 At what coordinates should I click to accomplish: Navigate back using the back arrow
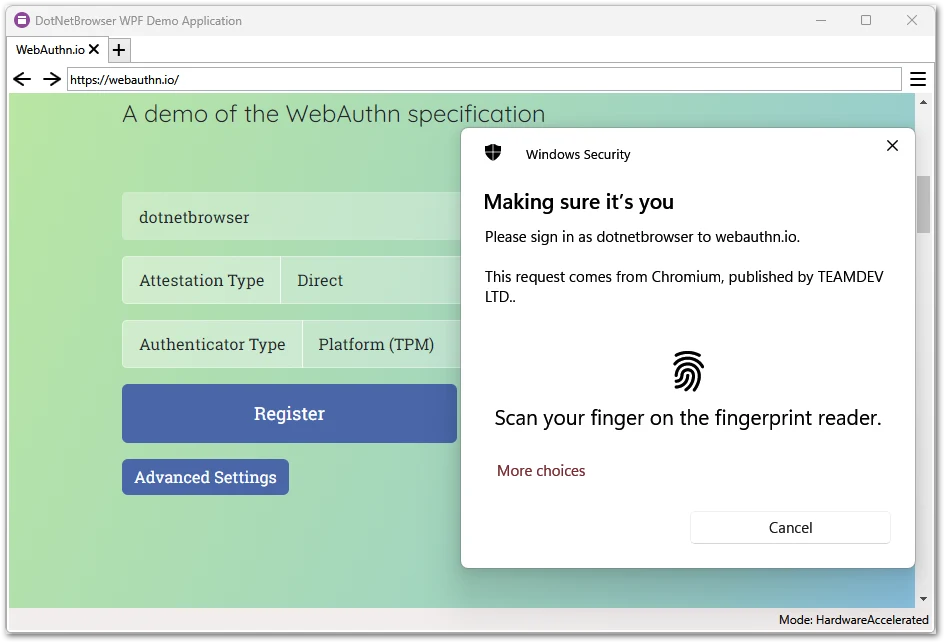point(22,79)
